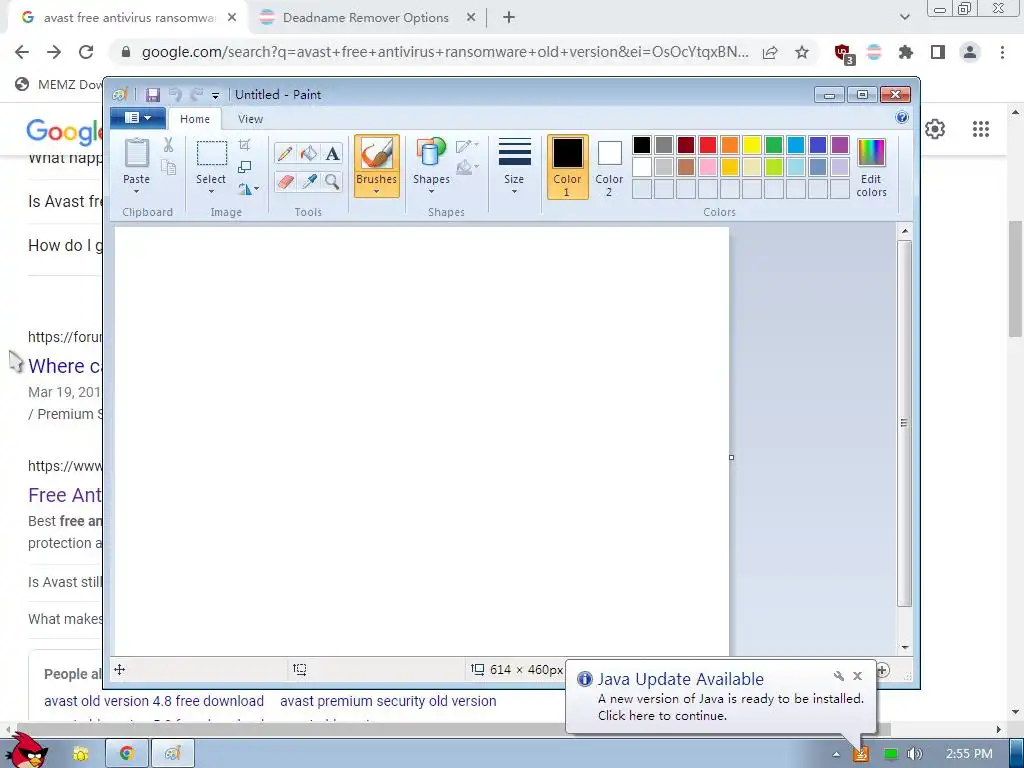This screenshot has height=768, width=1024.
Task: Pick the purple color swatch
Action: point(840,145)
